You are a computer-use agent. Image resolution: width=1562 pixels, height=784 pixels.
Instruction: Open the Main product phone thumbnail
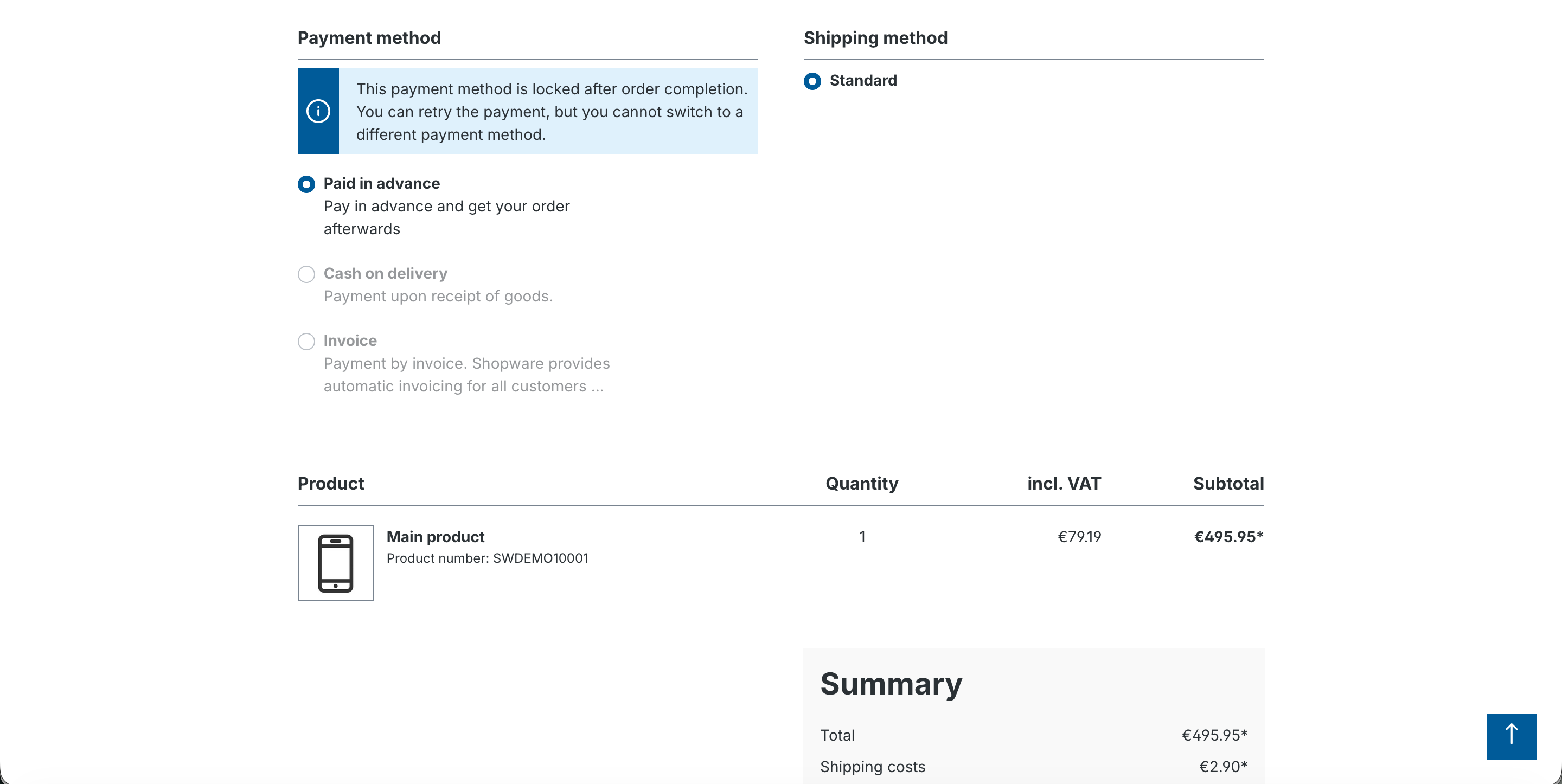tap(335, 563)
